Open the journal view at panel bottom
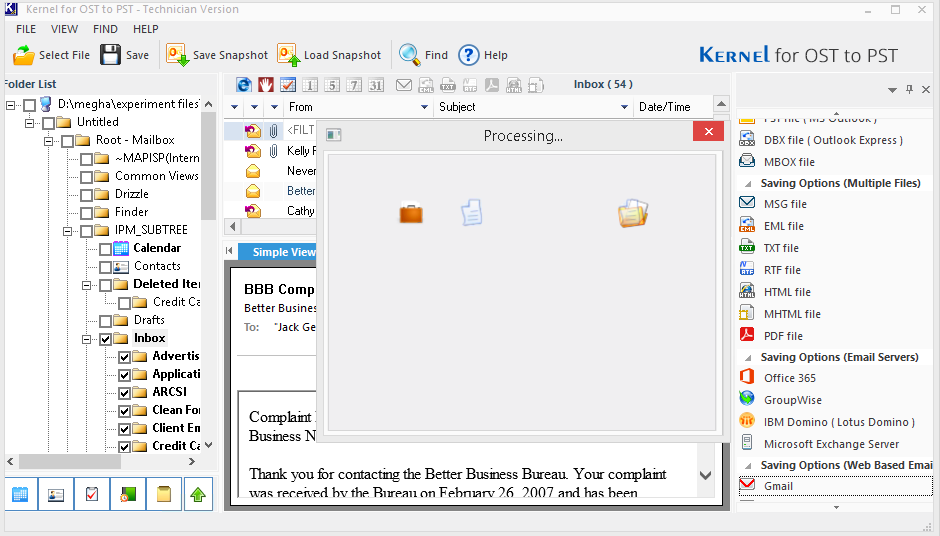The width and height of the screenshot is (940, 536). 128,494
